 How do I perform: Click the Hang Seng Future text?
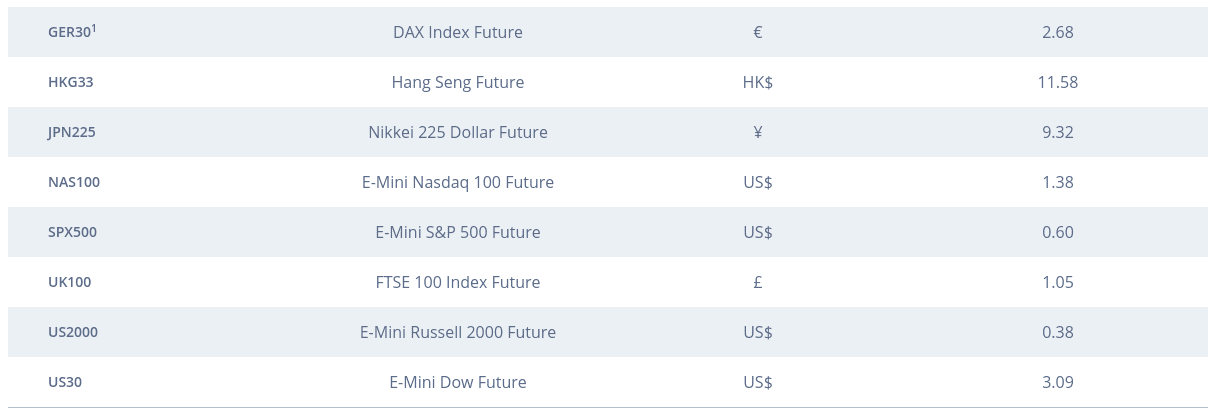[x=458, y=82]
